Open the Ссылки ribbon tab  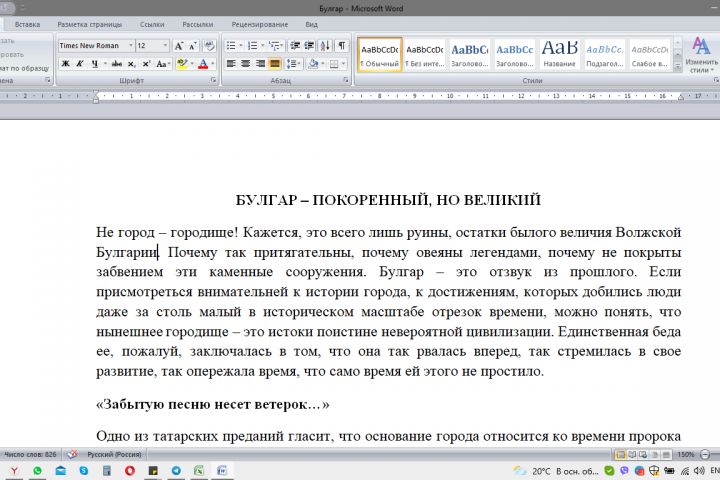(x=152, y=24)
